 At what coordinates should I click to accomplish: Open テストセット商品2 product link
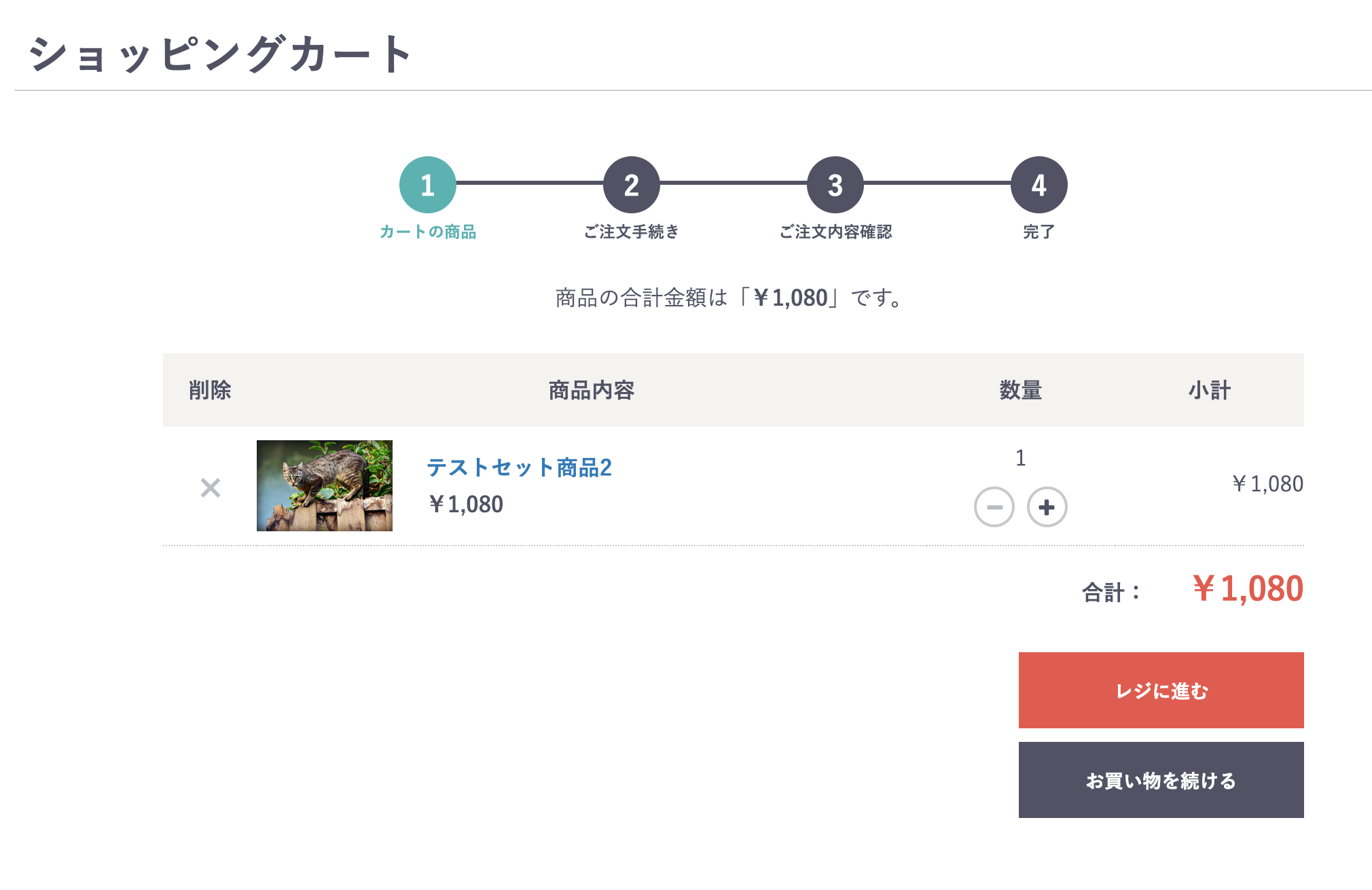tap(520, 467)
